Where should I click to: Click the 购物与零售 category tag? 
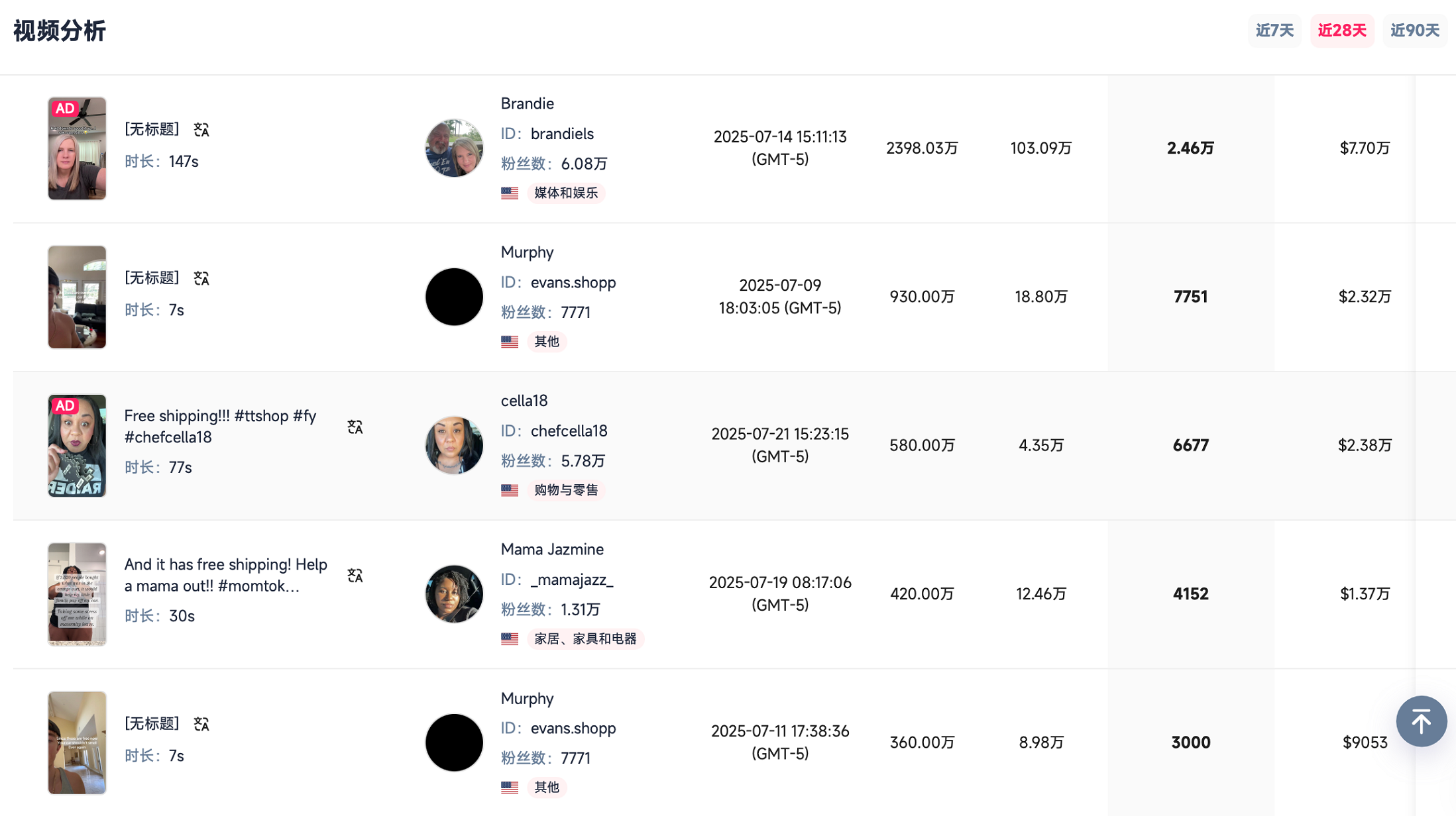(566, 490)
